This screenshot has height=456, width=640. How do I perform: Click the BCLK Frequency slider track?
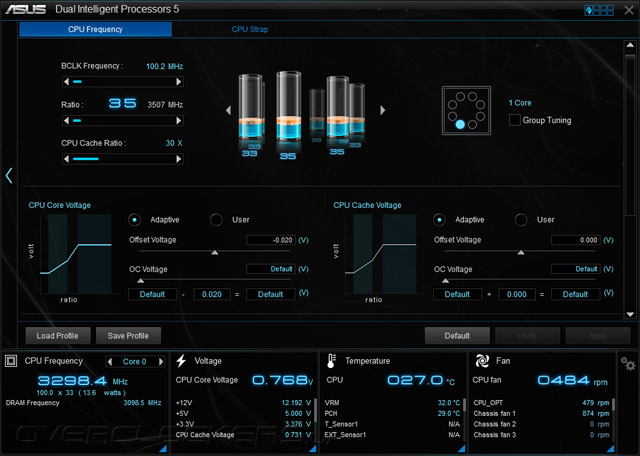[x=122, y=82]
